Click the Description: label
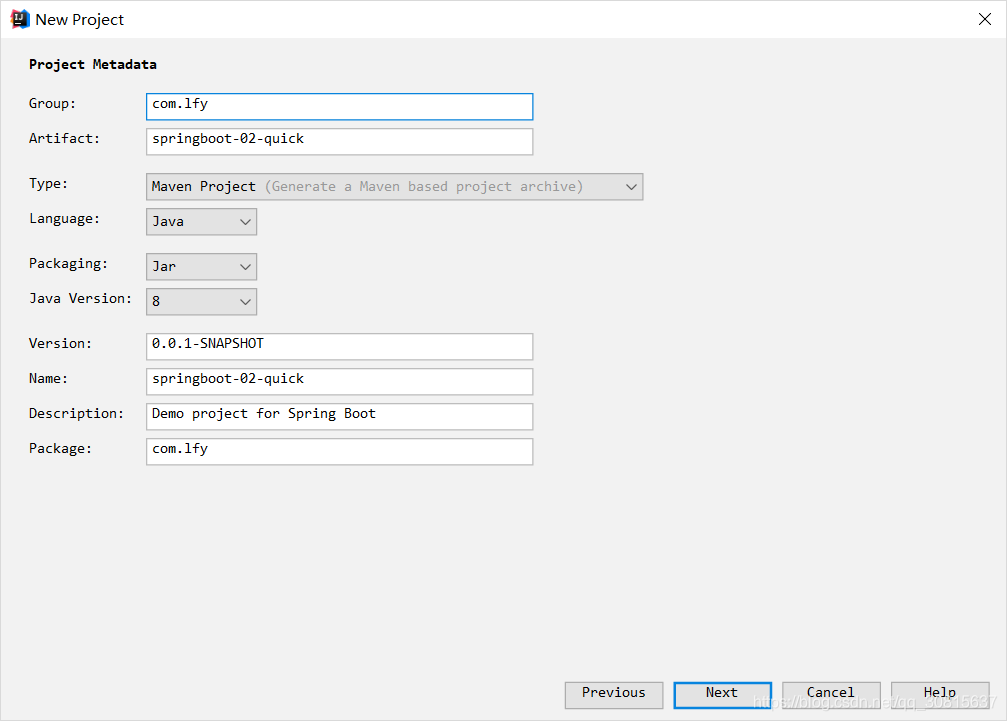Viewport: 1007px width, 721px height. point(76,413)
